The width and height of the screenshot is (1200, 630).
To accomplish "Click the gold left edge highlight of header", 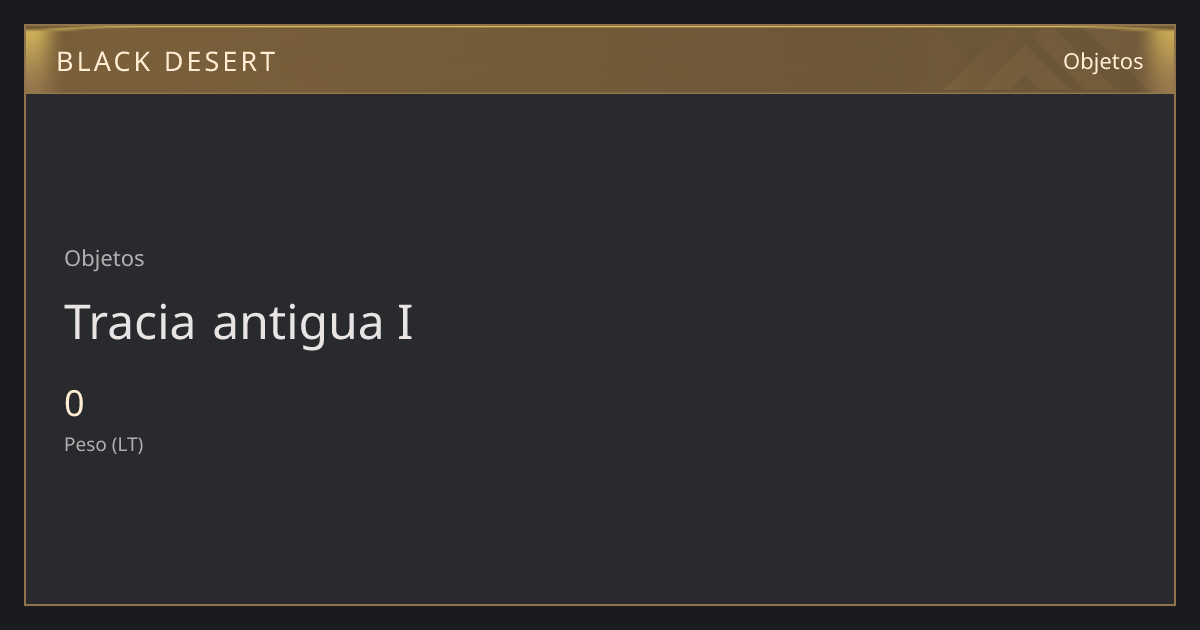I will [36, 60].
